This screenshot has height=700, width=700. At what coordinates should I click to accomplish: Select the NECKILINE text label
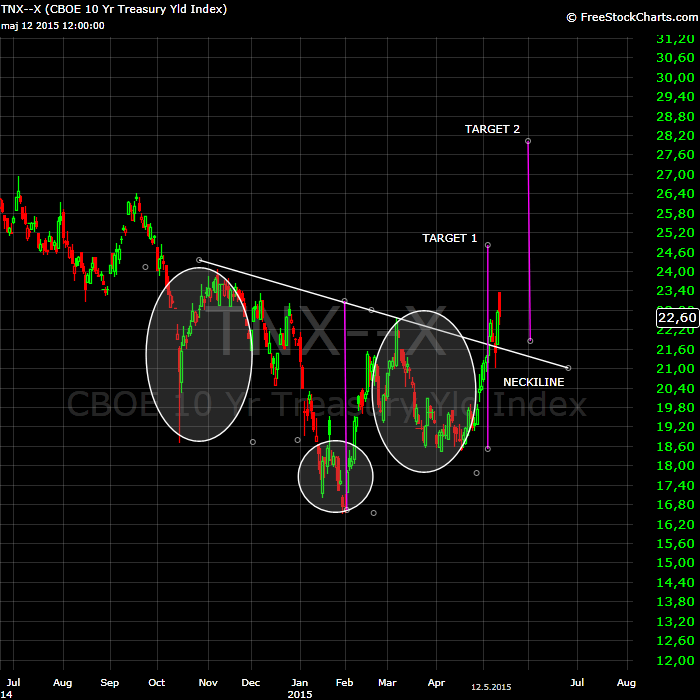[533, 382]
